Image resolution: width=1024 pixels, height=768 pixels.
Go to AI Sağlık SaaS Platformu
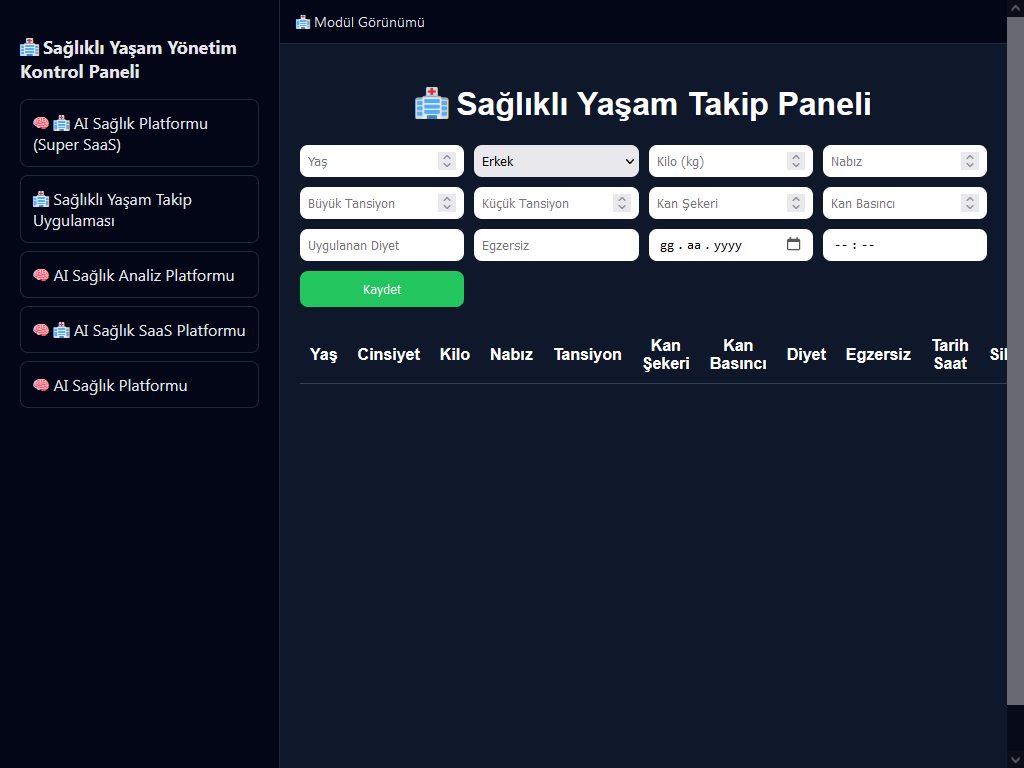pyautogui.click(x=139, y=330)
